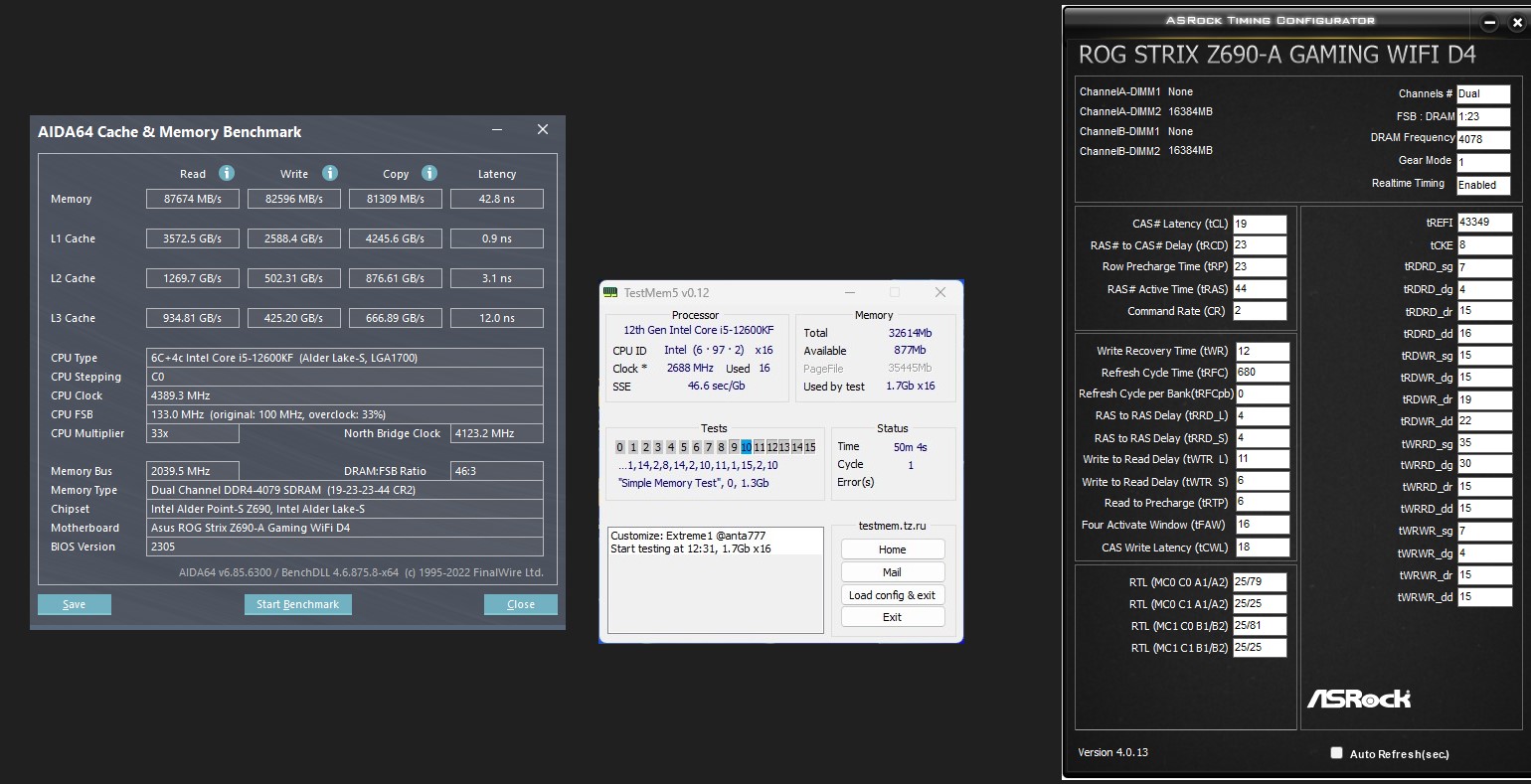
Task: Click the CAS Write Latency (tCWL) field
Action: tap(1263, 548)
